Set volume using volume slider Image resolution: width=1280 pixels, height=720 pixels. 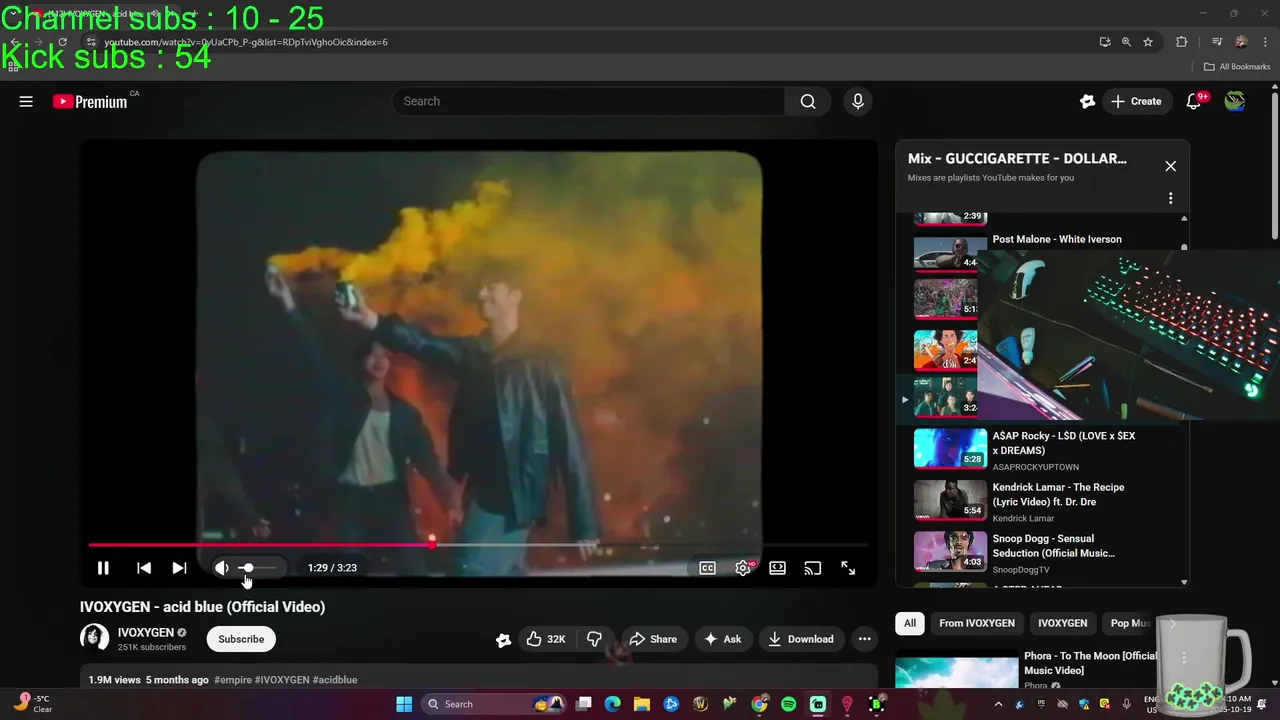(258, 568)
